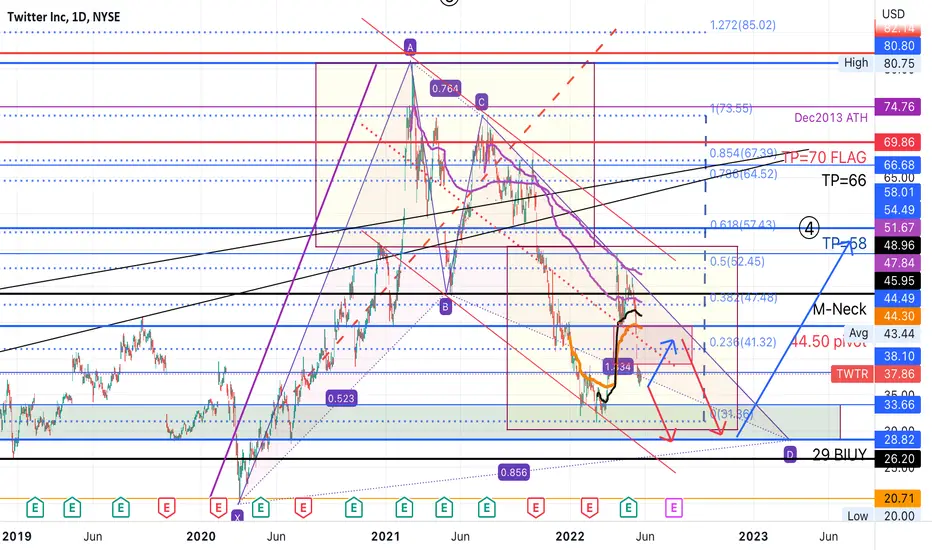Click the 0.382(47.48) Fibonacci level label
932x550 pixels.
tap(743, 297)
